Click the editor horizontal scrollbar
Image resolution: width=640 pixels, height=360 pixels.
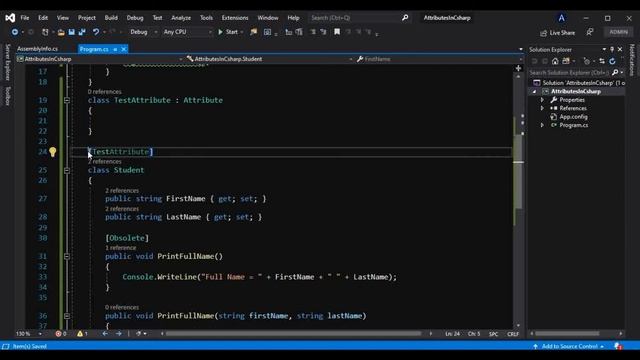[293, 334]
